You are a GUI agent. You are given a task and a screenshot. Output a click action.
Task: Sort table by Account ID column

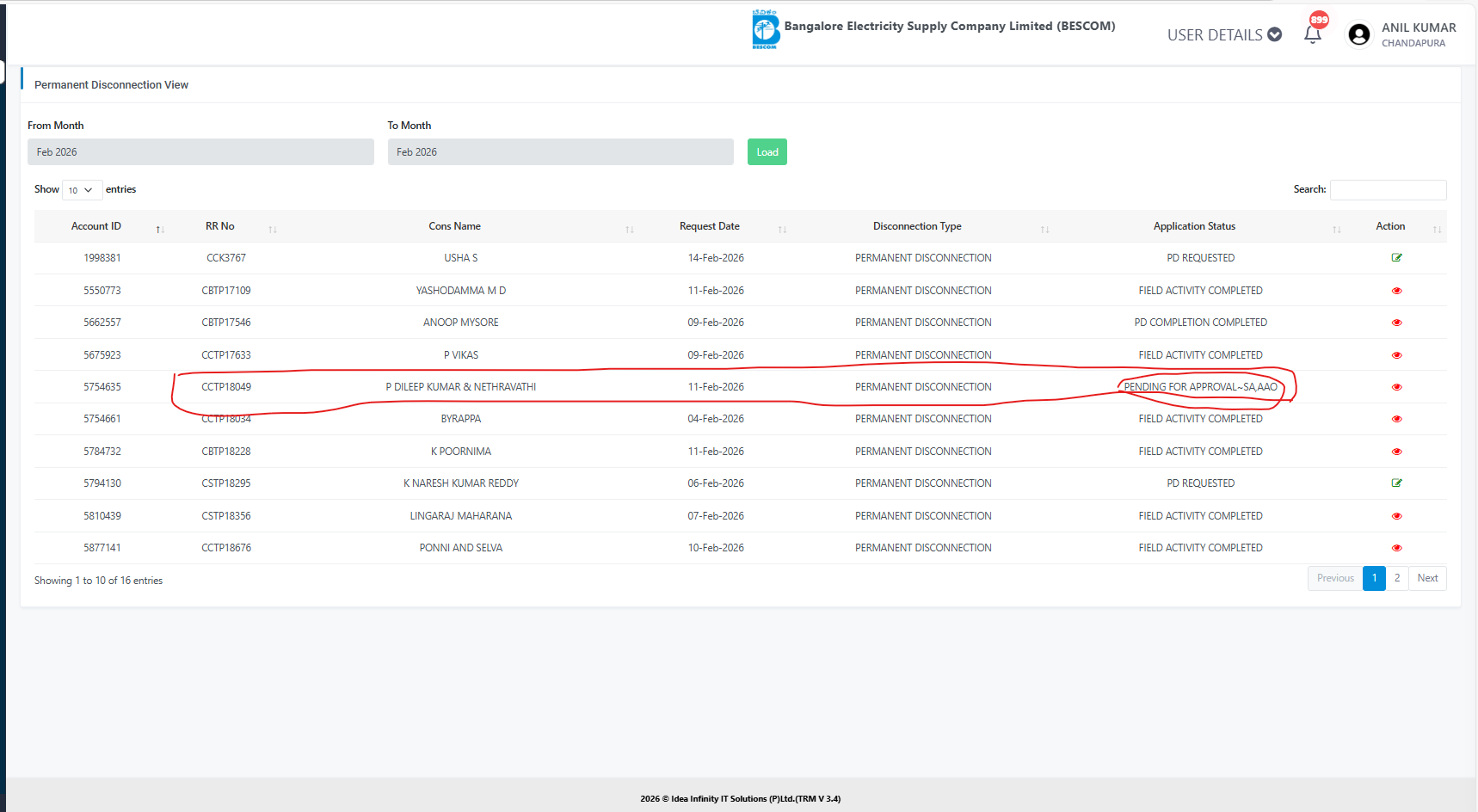point(96,226)
